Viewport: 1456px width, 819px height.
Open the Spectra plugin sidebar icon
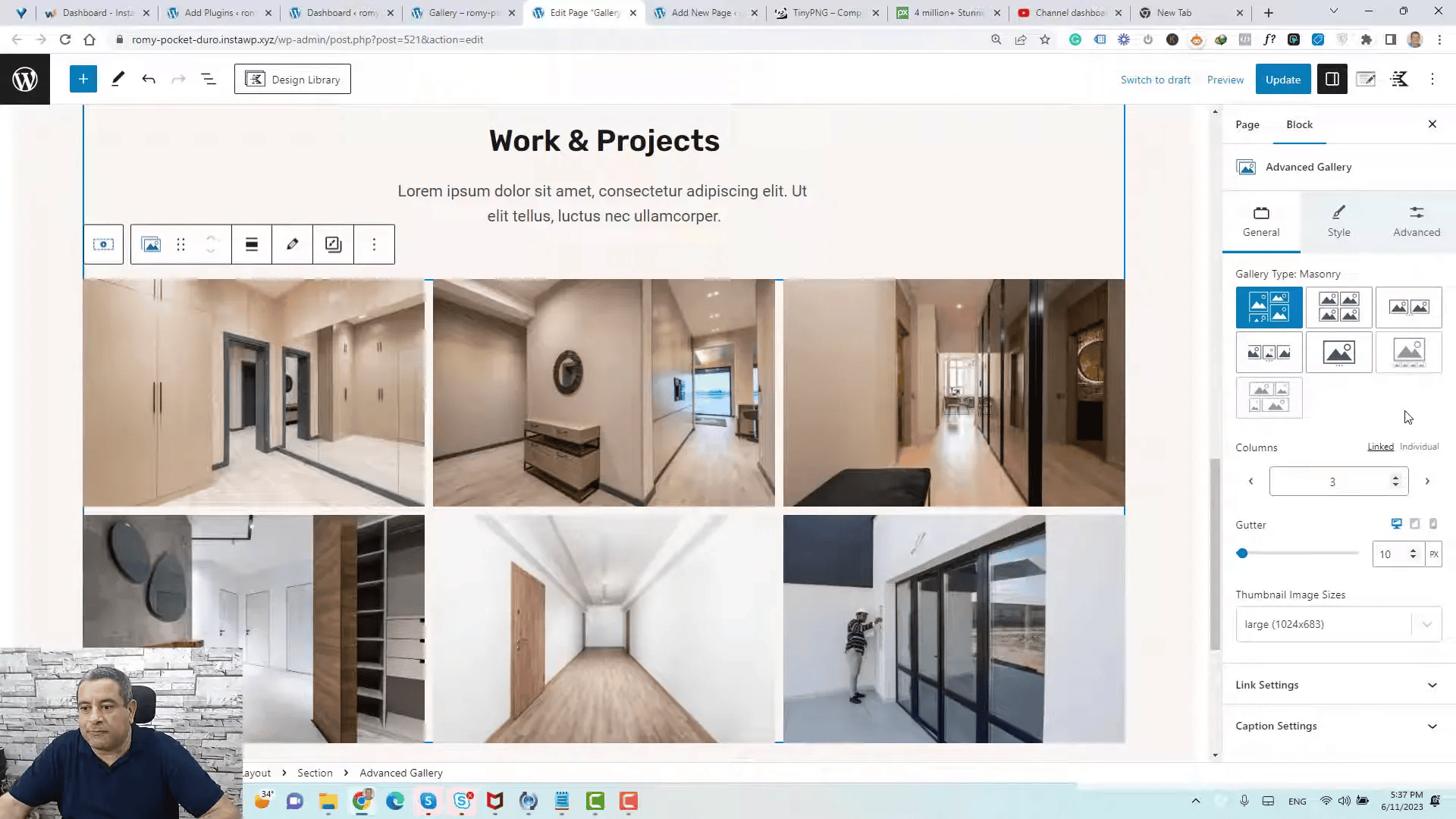coord(1400,79)
